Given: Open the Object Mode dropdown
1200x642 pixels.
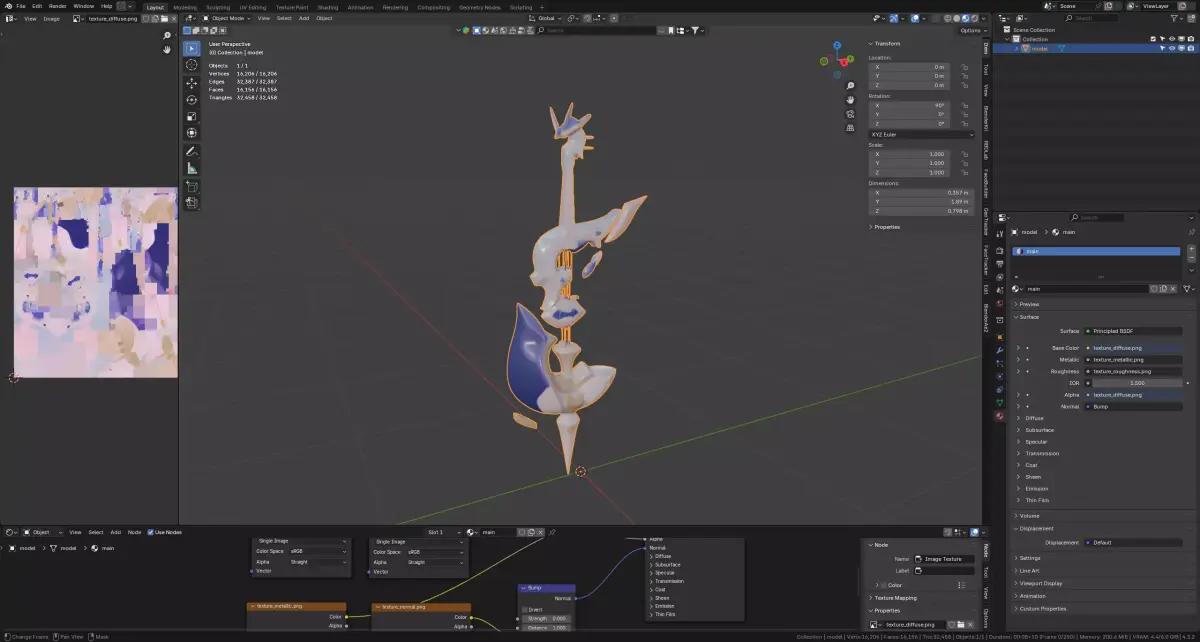Looking at the screenshot, I should point(226,18).
